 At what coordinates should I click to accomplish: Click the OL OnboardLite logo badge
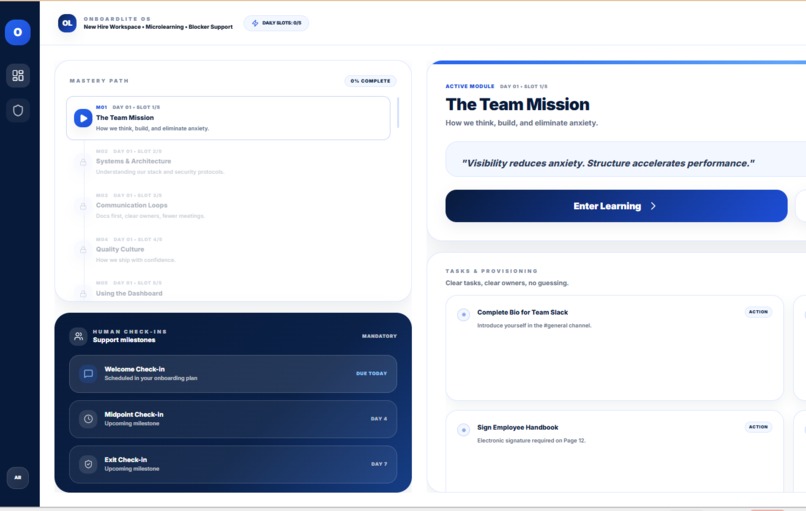[x=67, y=23]
